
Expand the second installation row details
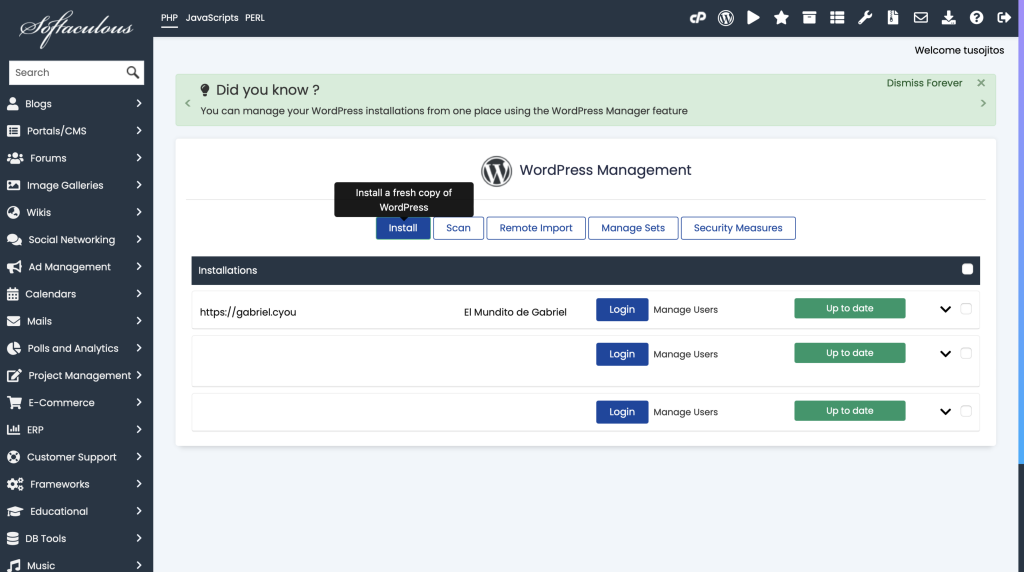tap(945, 353)
